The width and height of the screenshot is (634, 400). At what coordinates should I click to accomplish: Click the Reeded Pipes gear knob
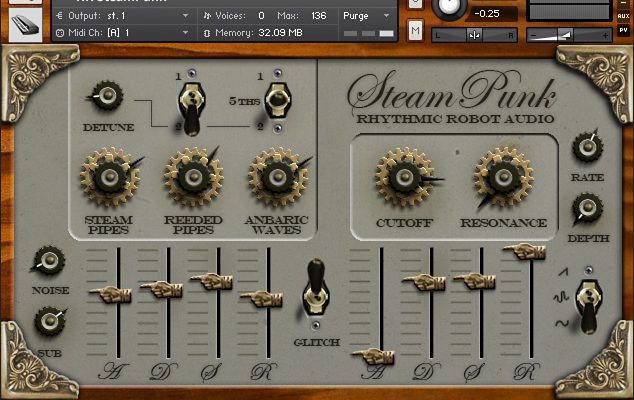[191, 176]
